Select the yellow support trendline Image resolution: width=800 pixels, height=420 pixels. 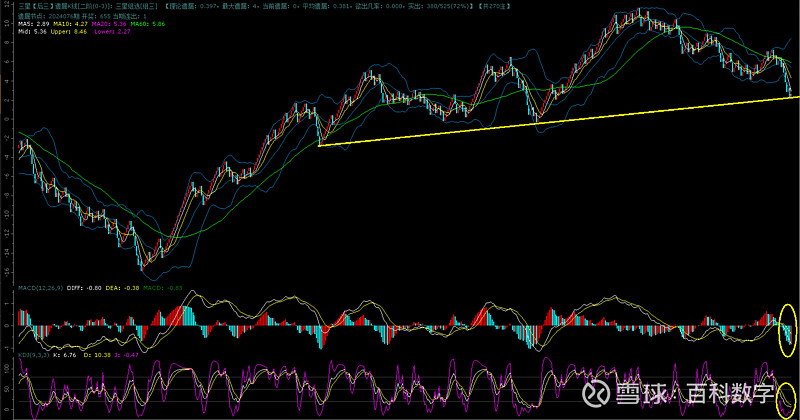click(x=550, y=122)
